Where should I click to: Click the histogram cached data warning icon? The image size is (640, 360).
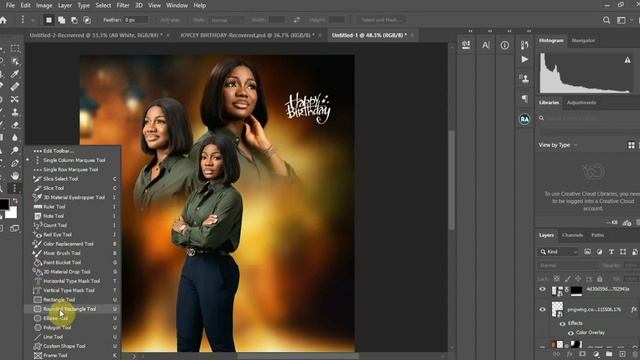627,60
